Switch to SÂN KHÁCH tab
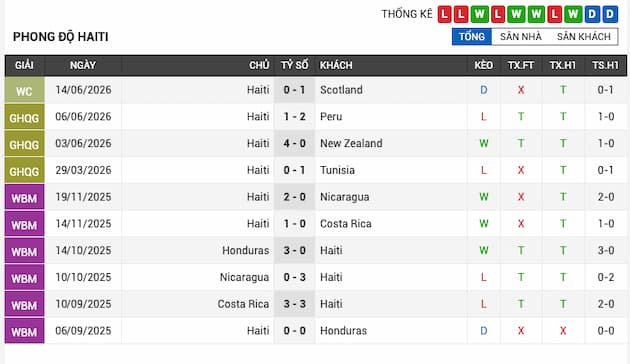Image resolution: width=630 pixels, height=364 pixels. click(x=583, y=37)
